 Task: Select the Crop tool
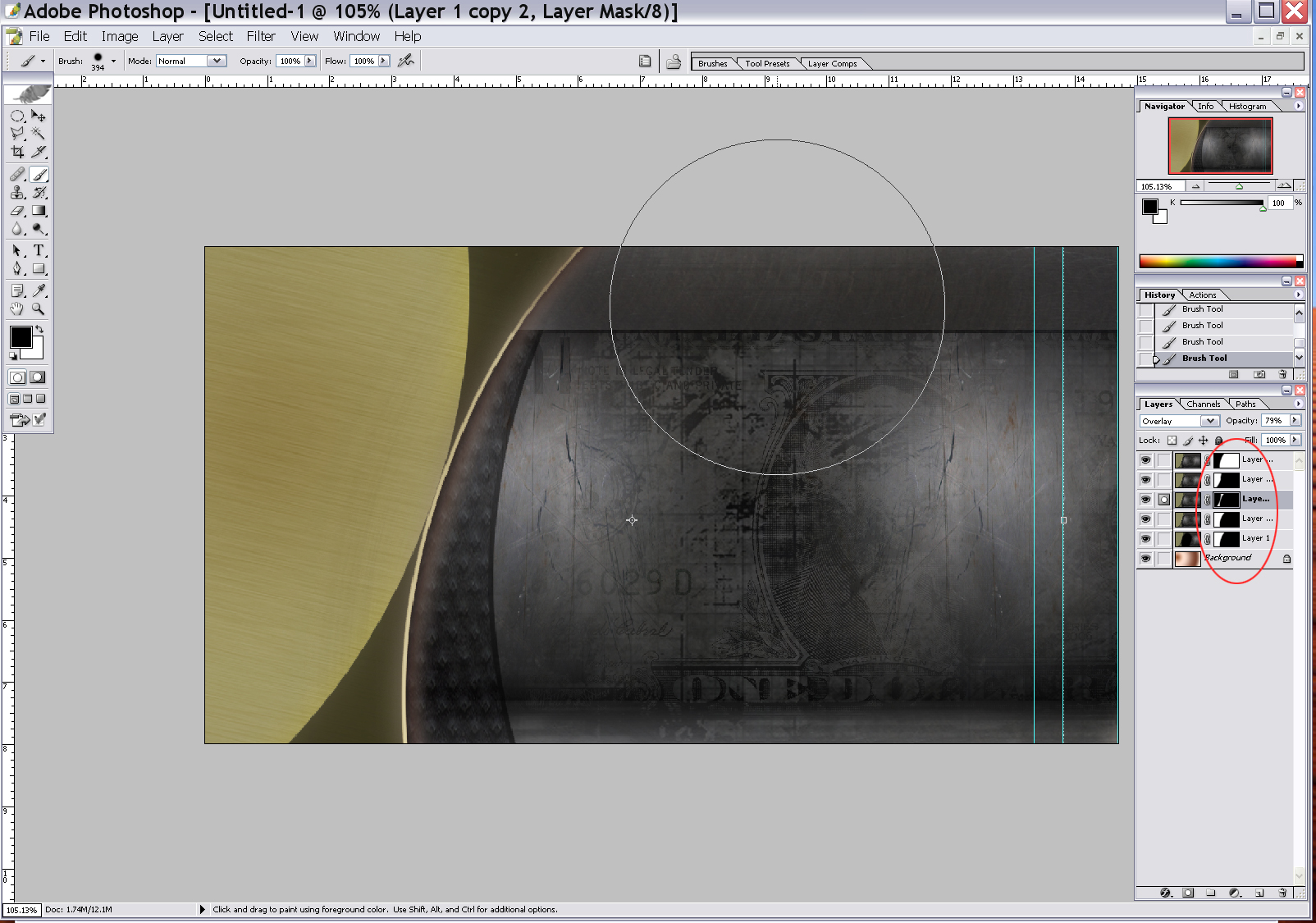[17, 152]
